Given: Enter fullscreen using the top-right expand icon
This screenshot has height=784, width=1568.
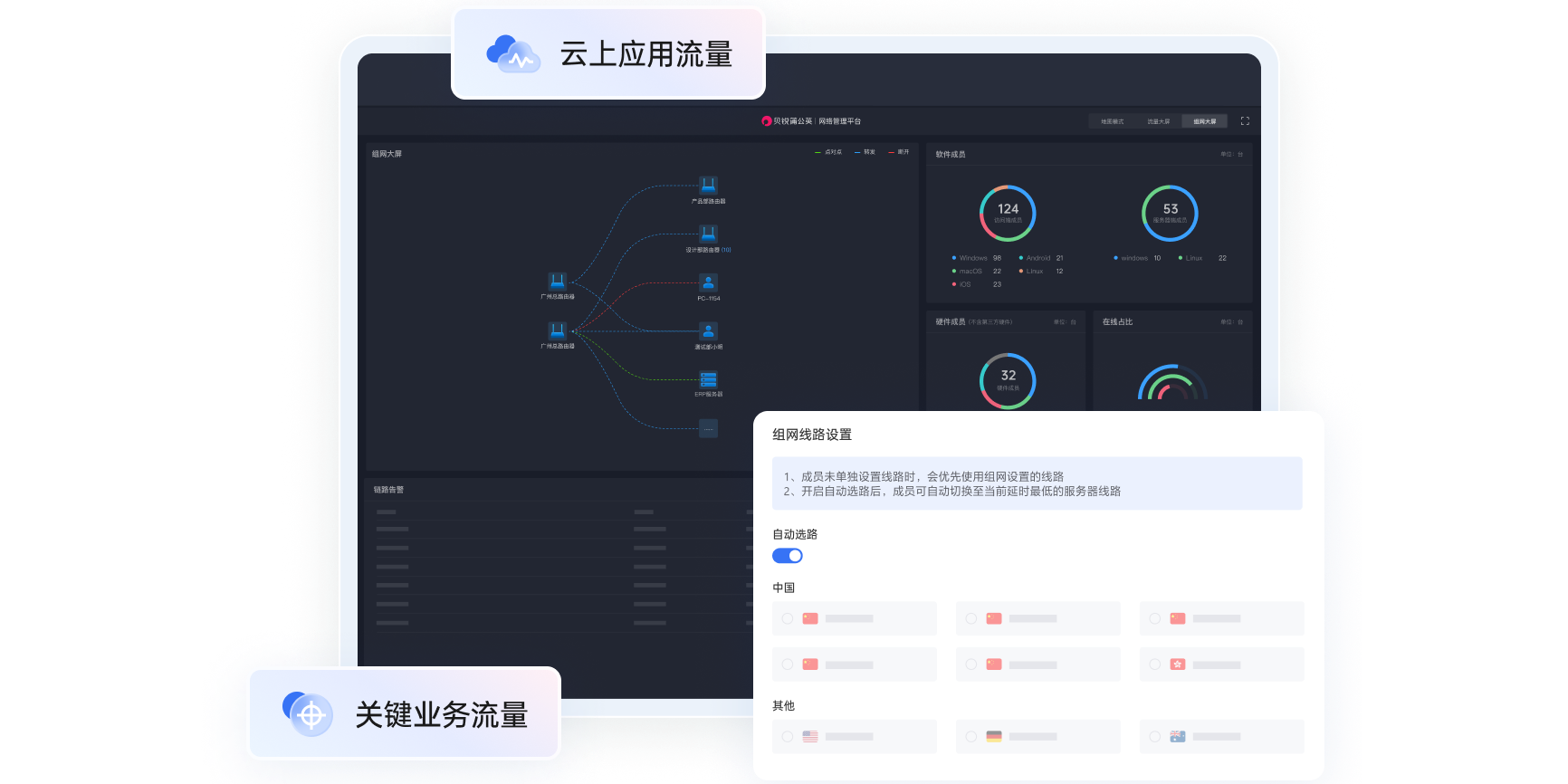Looking at the screenshot, I should tap(1245, 121).
